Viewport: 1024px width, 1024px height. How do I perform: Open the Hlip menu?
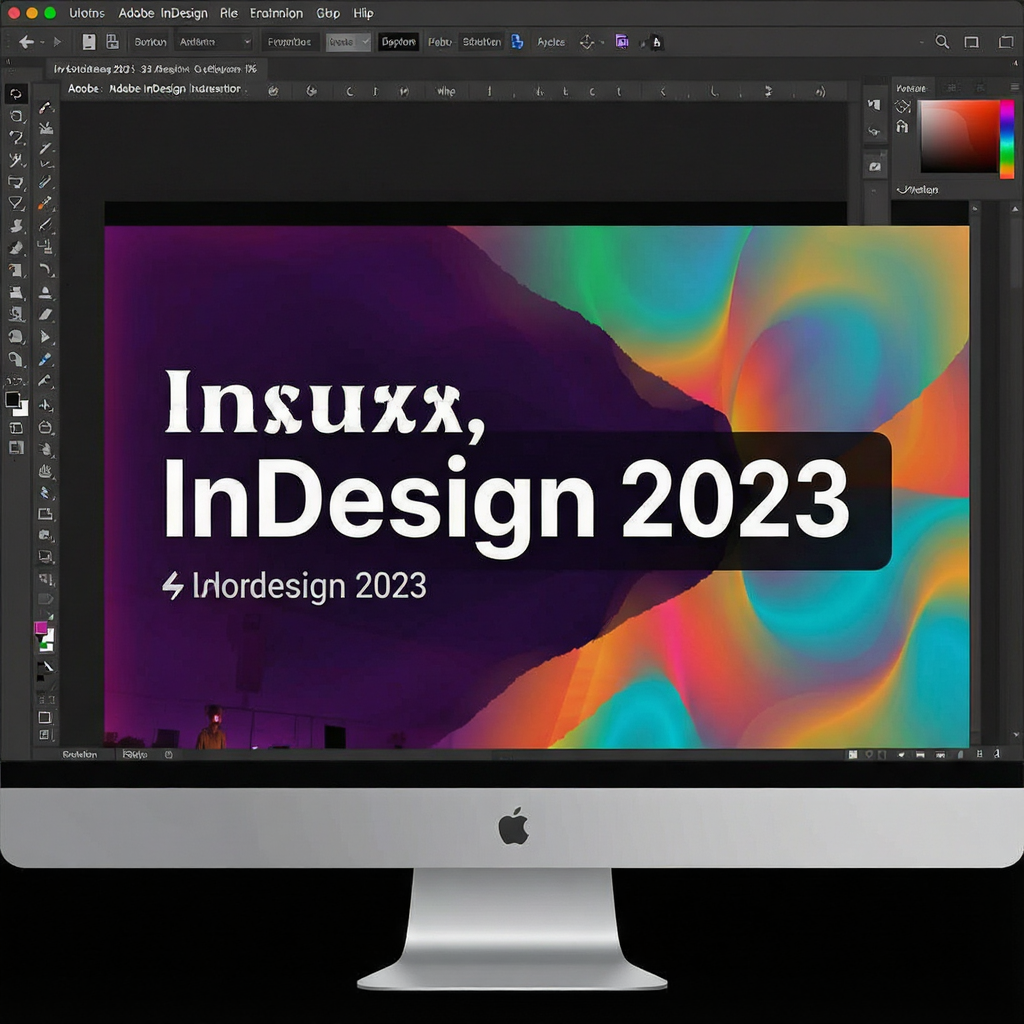pyautogui.click(x=363, y=13)
